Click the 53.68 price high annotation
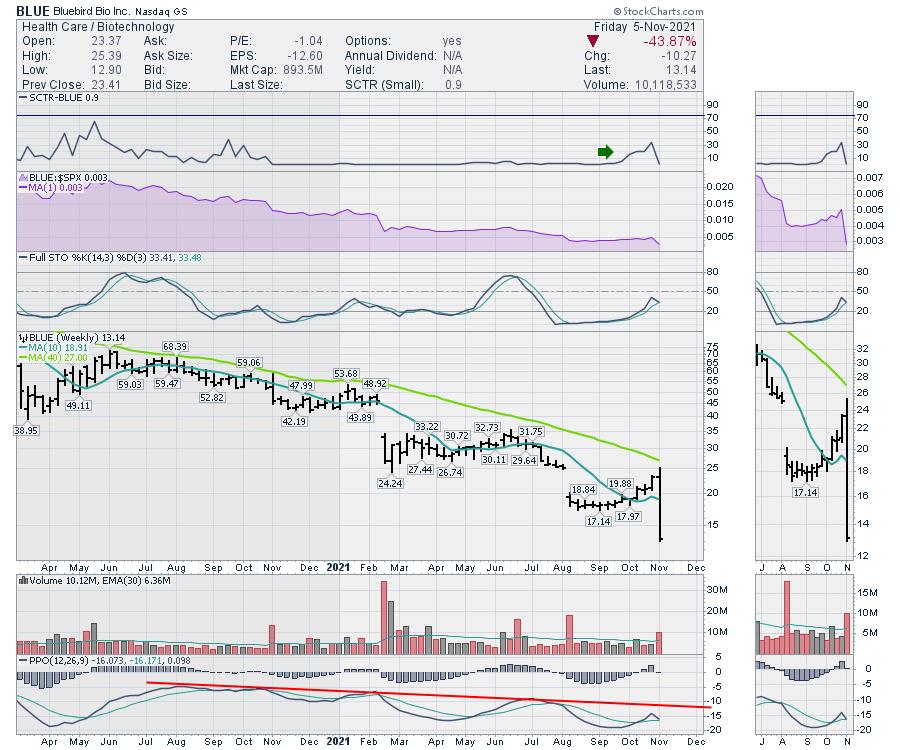Screen dimensions: 900x750 click(x=346, y=374)
